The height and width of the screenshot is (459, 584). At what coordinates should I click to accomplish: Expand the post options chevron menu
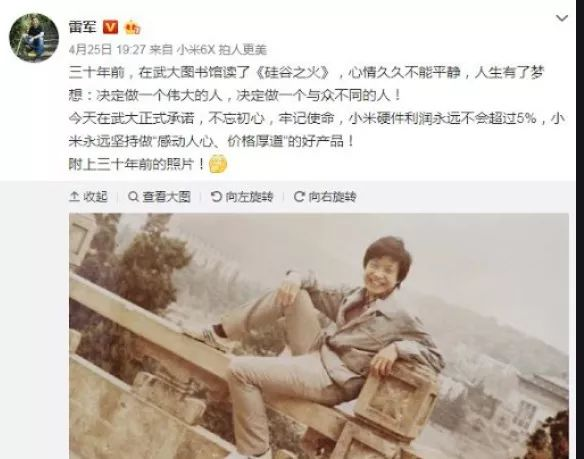click(x=562, y=18)
